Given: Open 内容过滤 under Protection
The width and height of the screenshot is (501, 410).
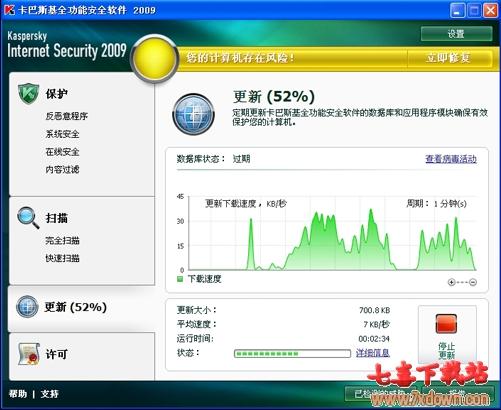Looking at the screenshot, I should pos(62,169).
